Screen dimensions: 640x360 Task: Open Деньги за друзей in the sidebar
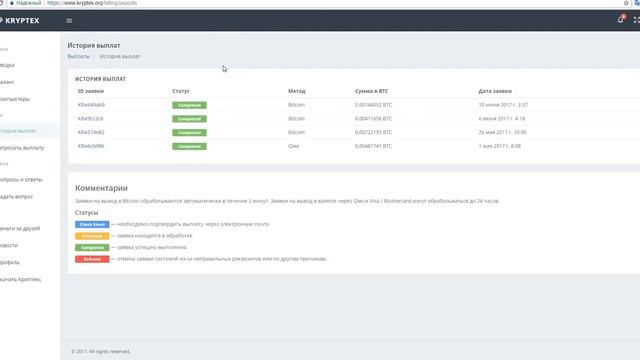tap(20, 228)
